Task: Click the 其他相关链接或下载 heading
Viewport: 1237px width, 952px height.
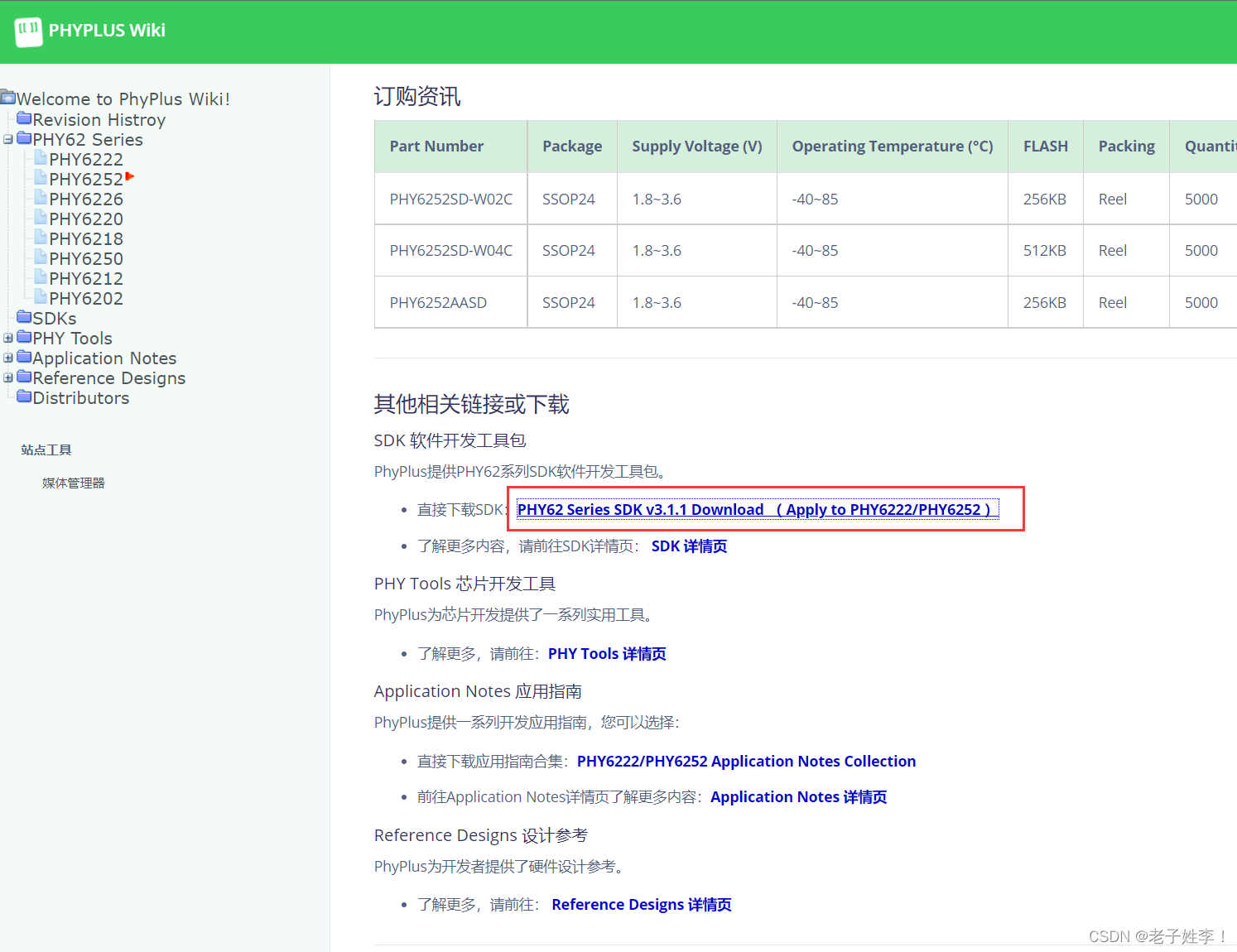Action: click(472, 405)
